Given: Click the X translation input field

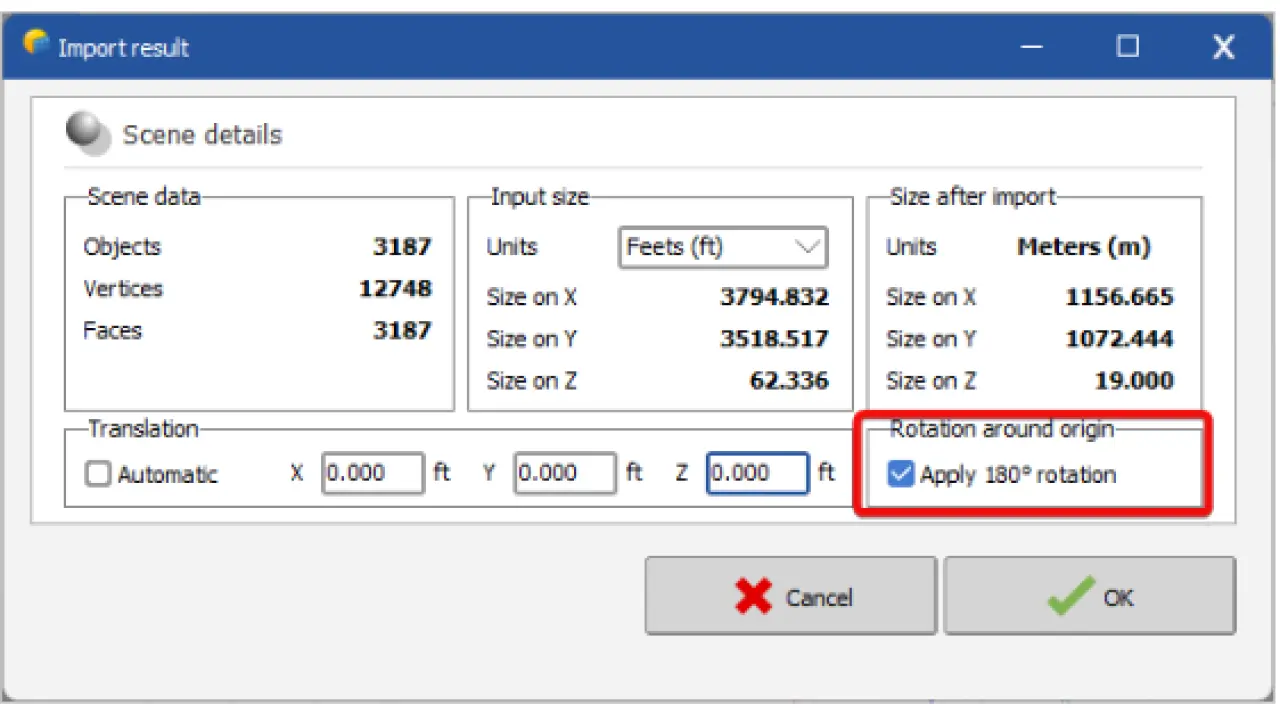Looking at the screenshot, I should pos(372,474).
